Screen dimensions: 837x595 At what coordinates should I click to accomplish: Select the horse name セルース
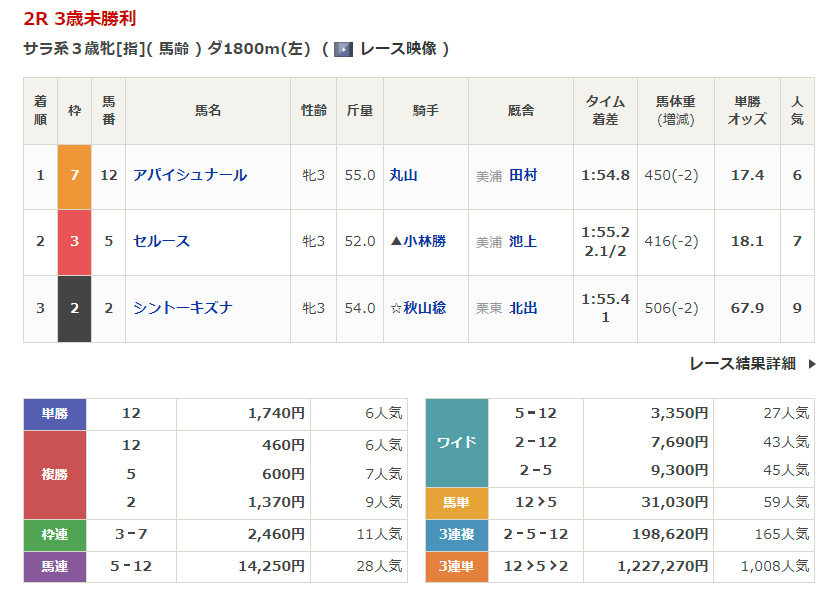click(161, 241)
